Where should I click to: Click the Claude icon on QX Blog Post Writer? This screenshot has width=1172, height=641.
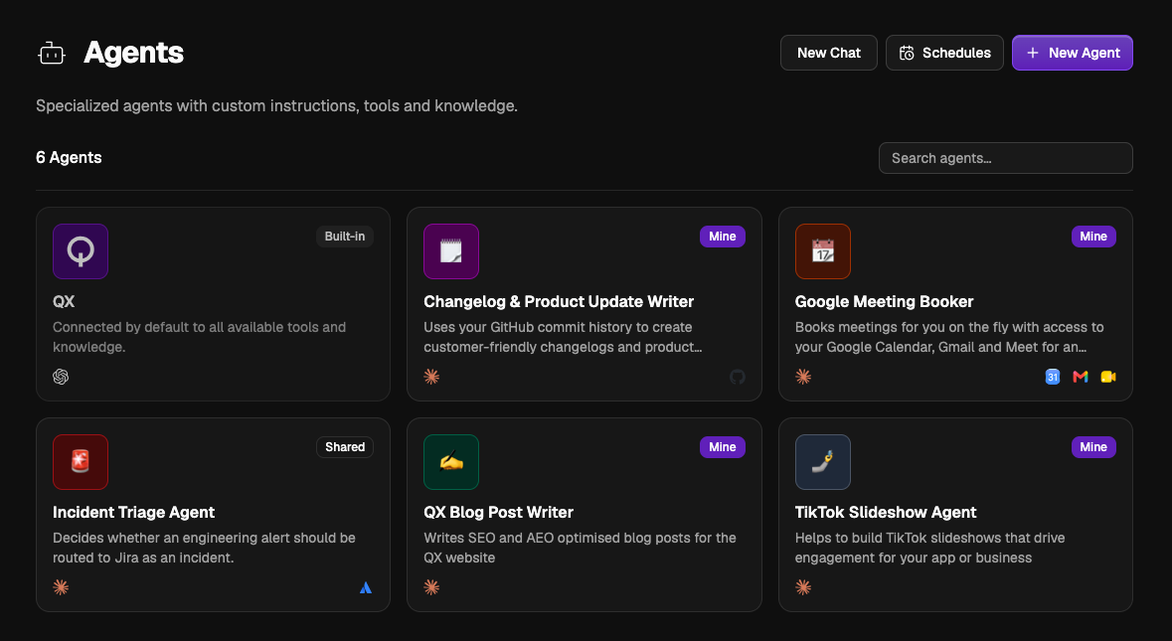(432, 588)
